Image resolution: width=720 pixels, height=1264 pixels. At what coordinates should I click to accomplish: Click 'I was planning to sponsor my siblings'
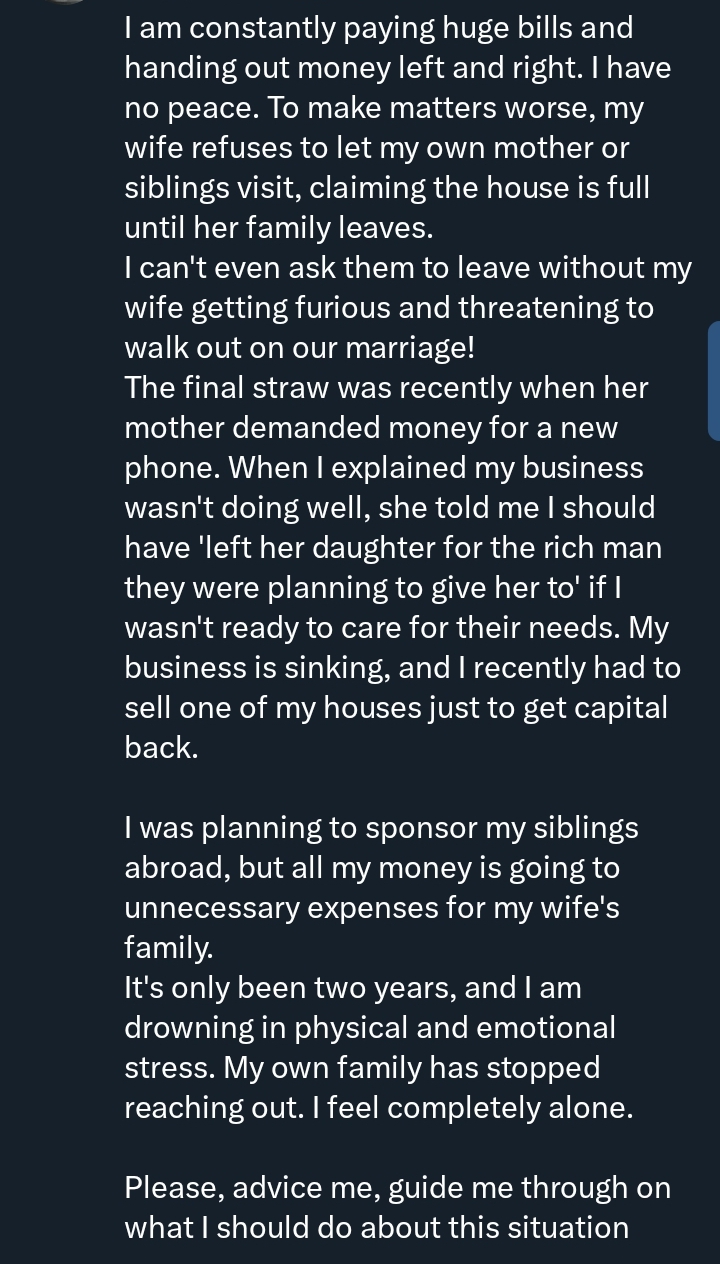381,828
